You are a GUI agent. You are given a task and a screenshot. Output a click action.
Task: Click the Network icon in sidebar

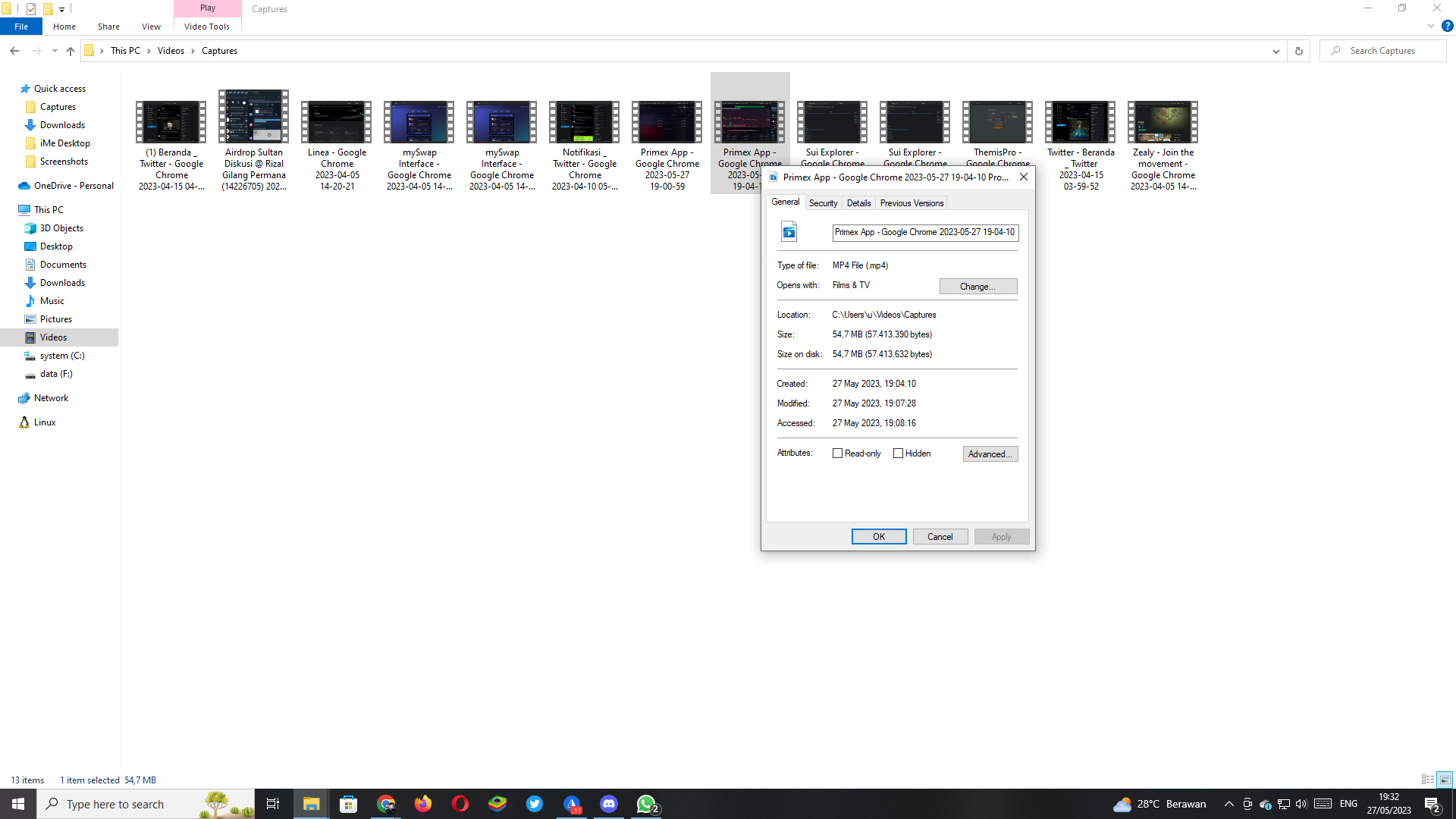(x=24, y=398)
